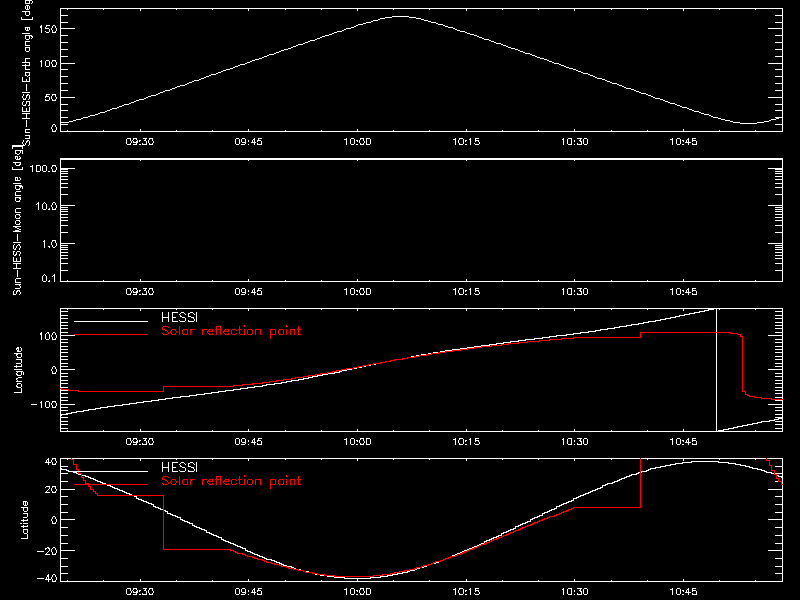
Task: Click the "10.0" tick on Moon angle axis
Action: 46,206
